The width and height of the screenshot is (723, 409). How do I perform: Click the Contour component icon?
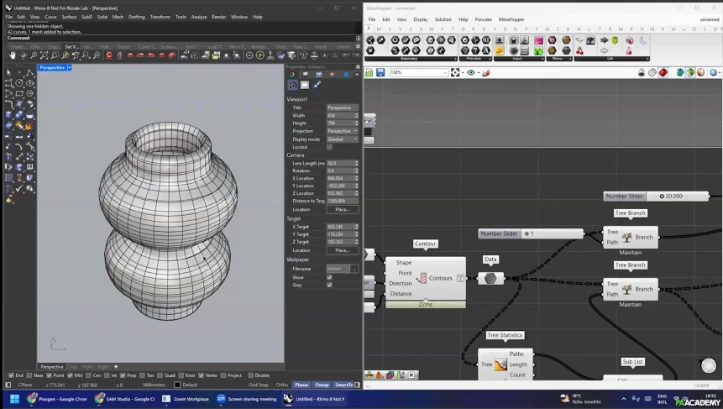[423, 278]
